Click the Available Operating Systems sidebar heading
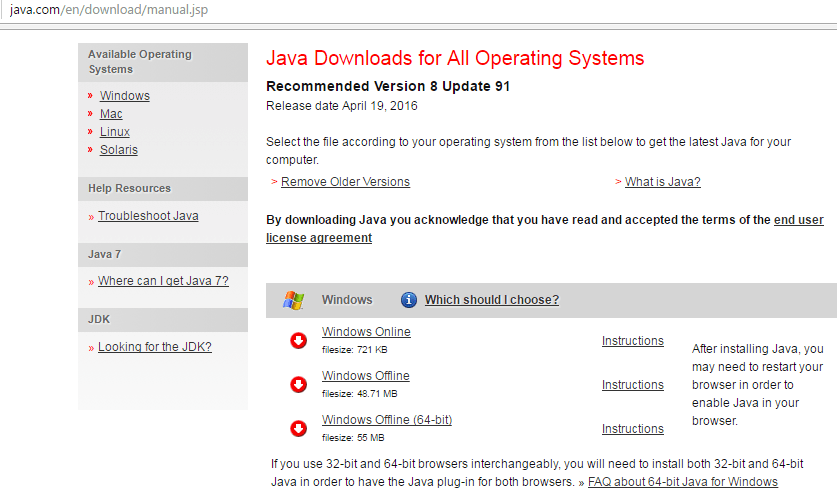Image resolution: width=839 pixels, height=493 pixels. click(163, 62)
